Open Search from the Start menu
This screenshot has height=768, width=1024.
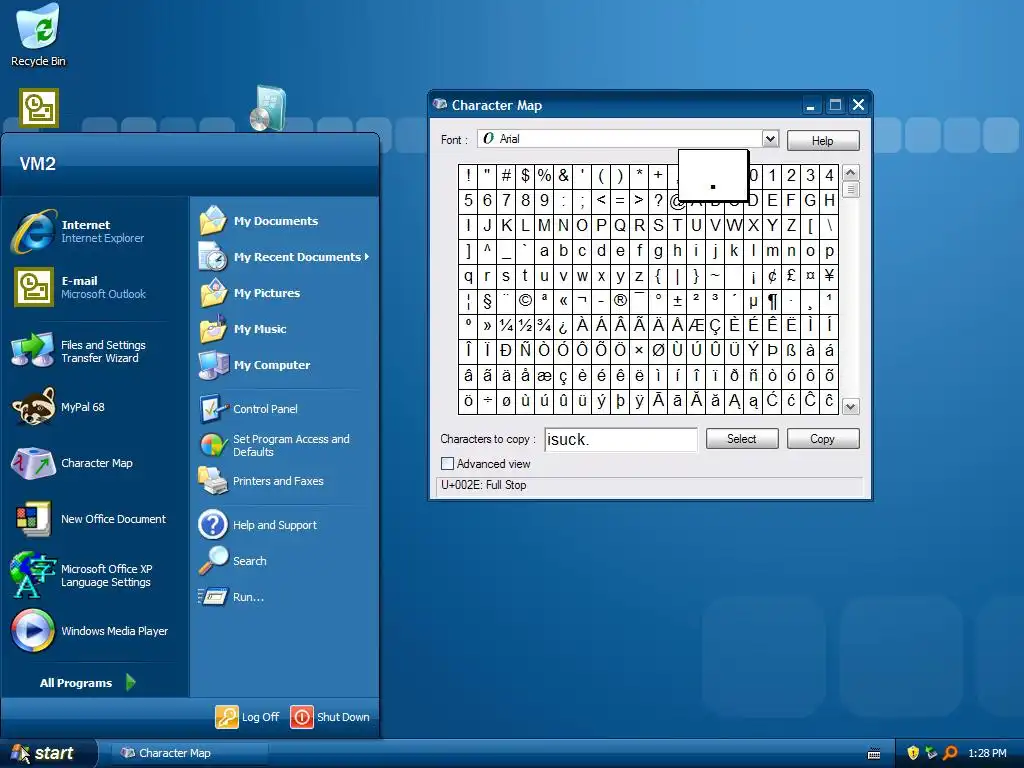285,561
